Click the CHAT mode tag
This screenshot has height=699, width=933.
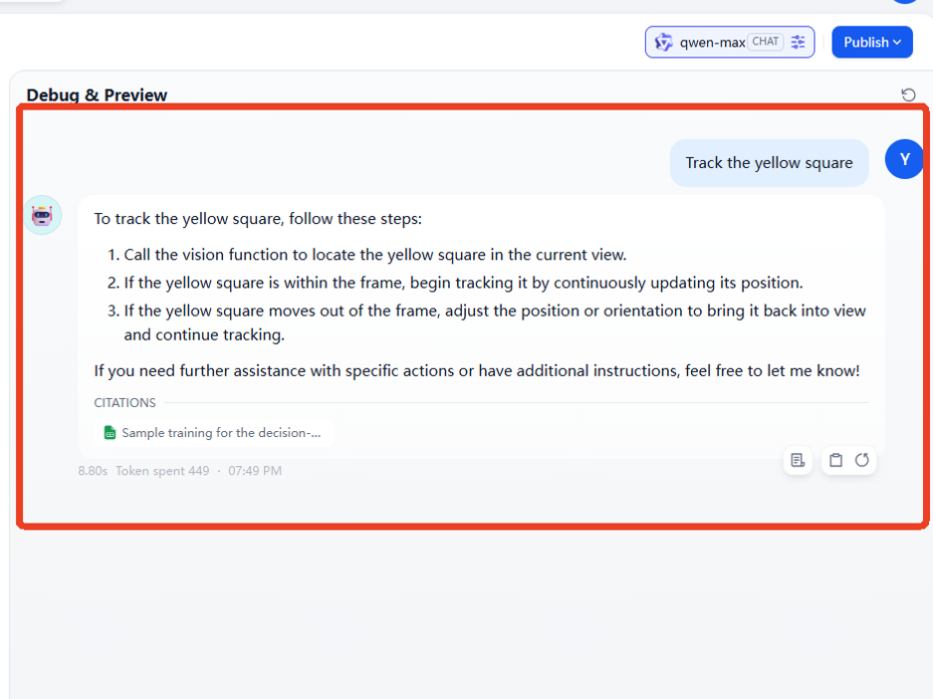[x=765, y=42]
